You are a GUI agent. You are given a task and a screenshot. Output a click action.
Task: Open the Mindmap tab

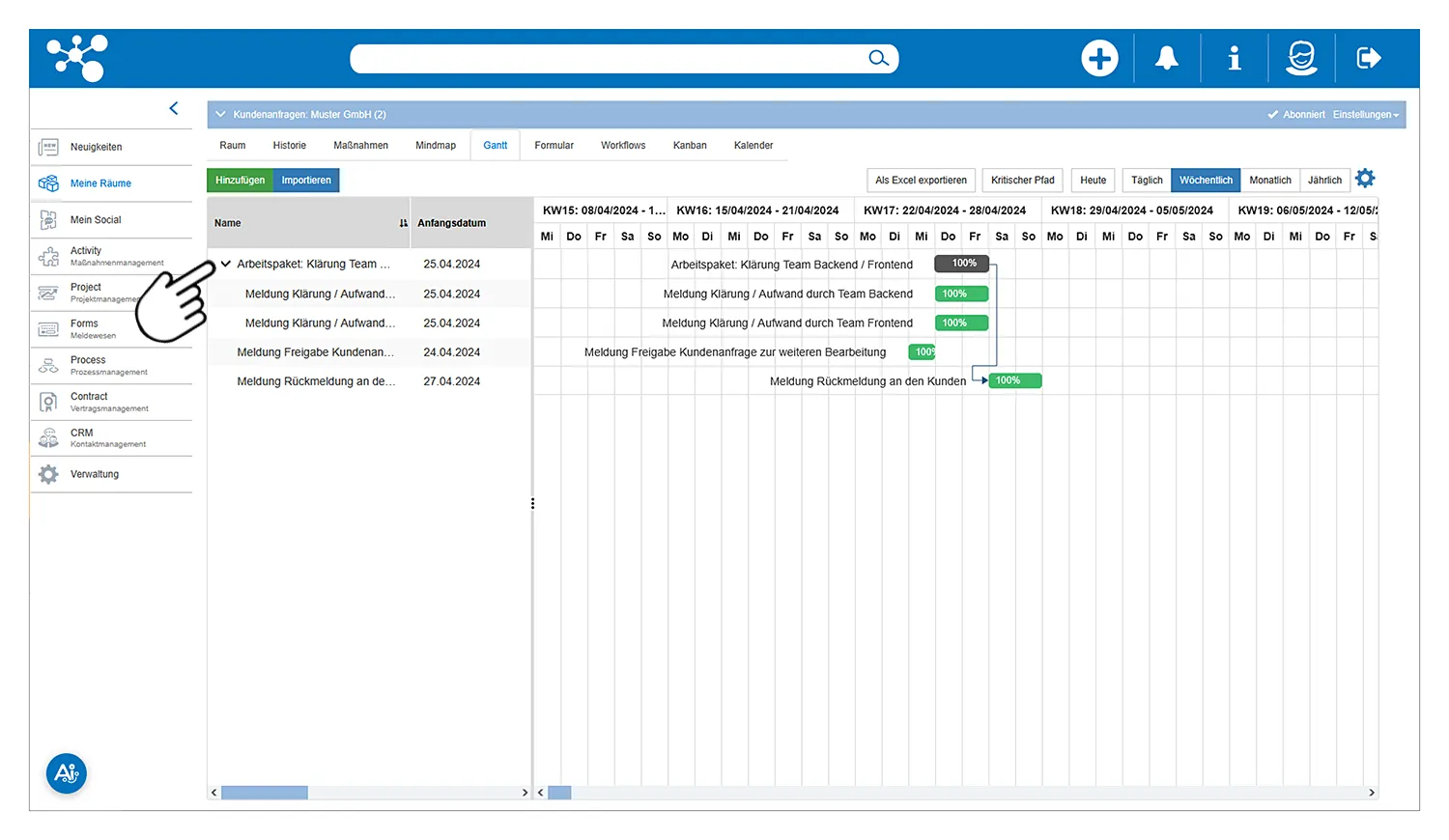pos(436,146)
